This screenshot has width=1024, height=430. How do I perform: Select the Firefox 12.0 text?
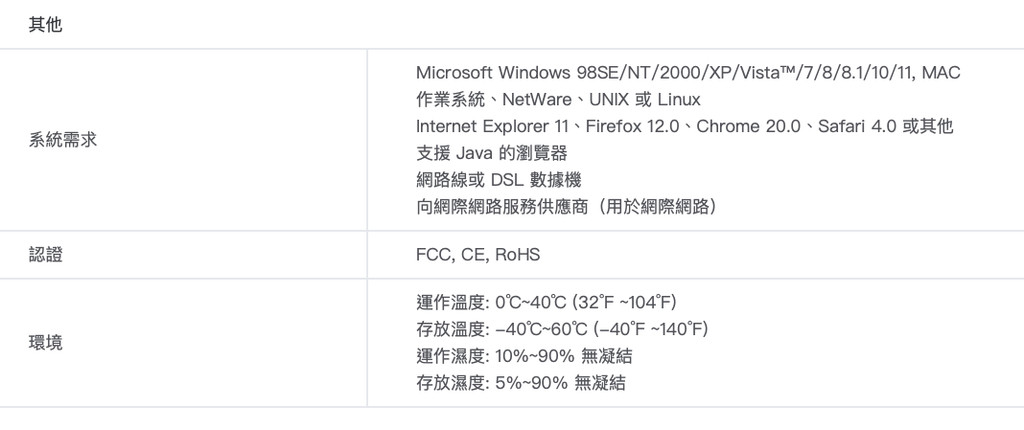tap(632, 127)
